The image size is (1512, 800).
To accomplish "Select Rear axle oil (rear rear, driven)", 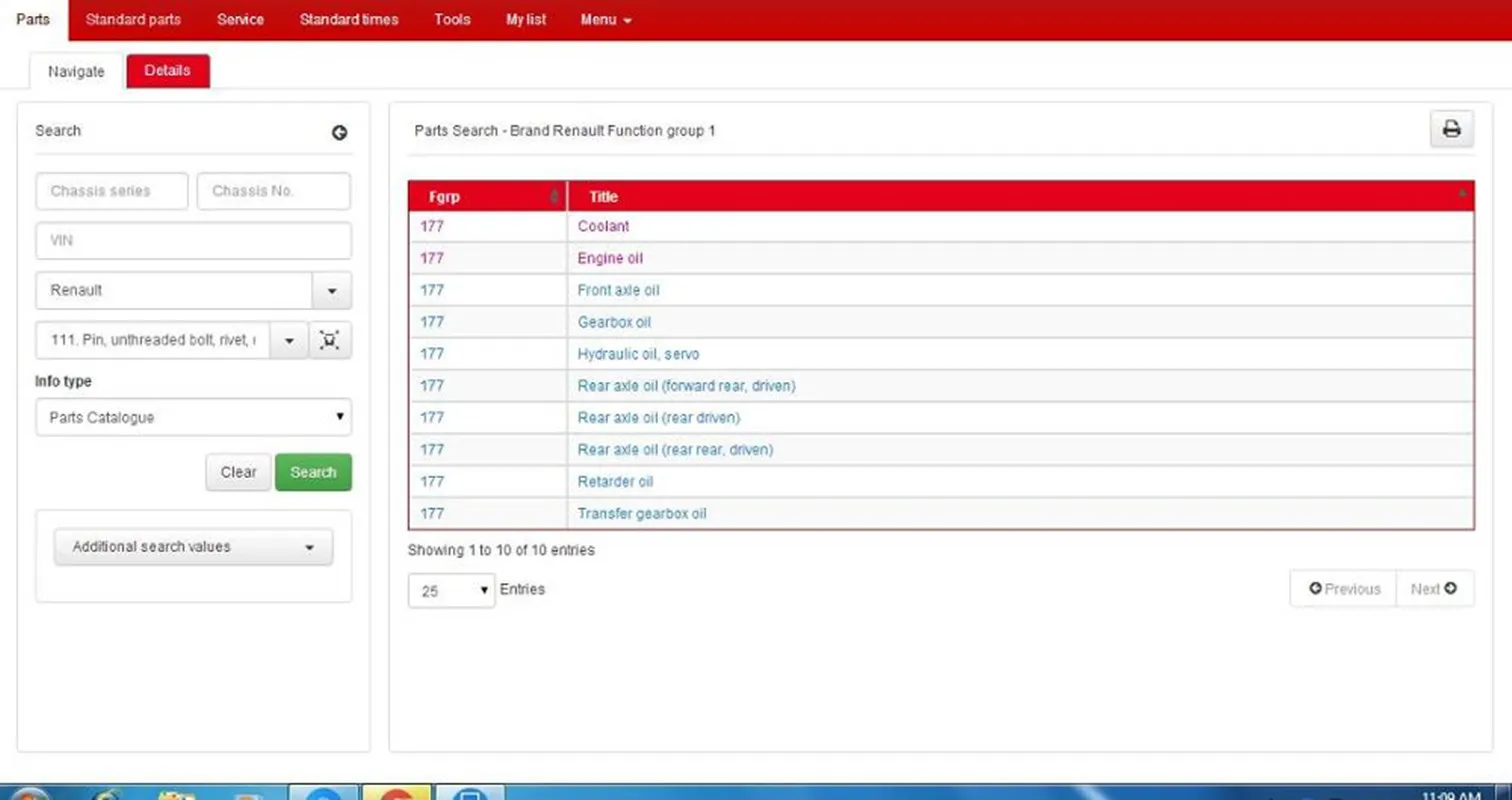I will [675, 450].
